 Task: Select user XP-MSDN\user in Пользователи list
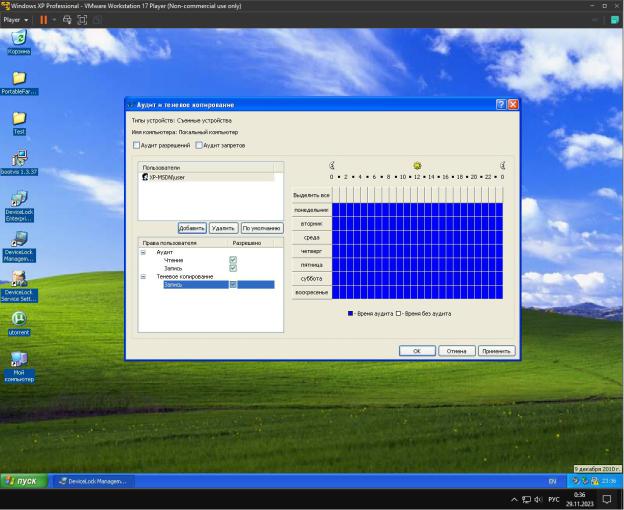pos(207,177)
